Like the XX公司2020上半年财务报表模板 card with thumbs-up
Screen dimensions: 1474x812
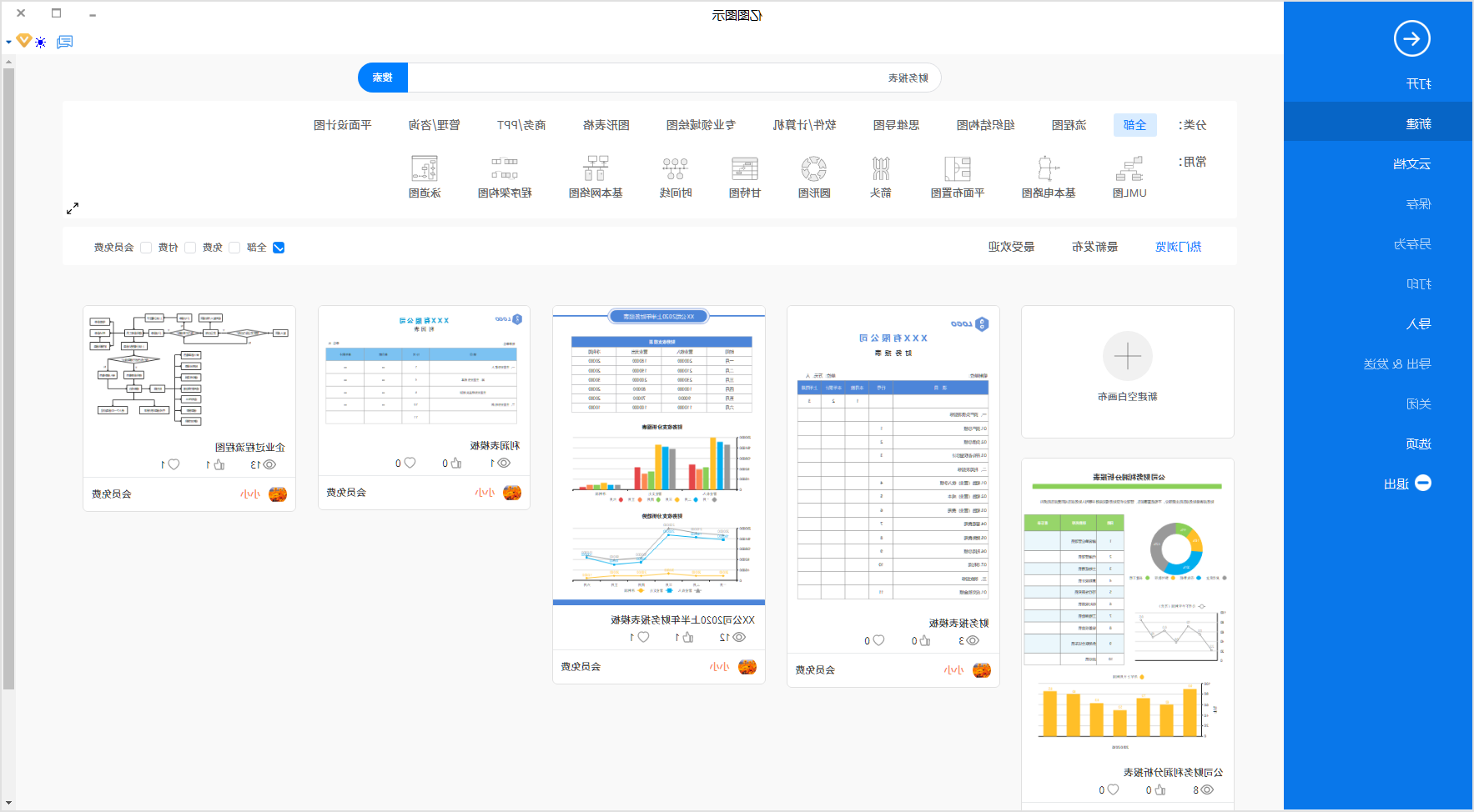point(687,637)
